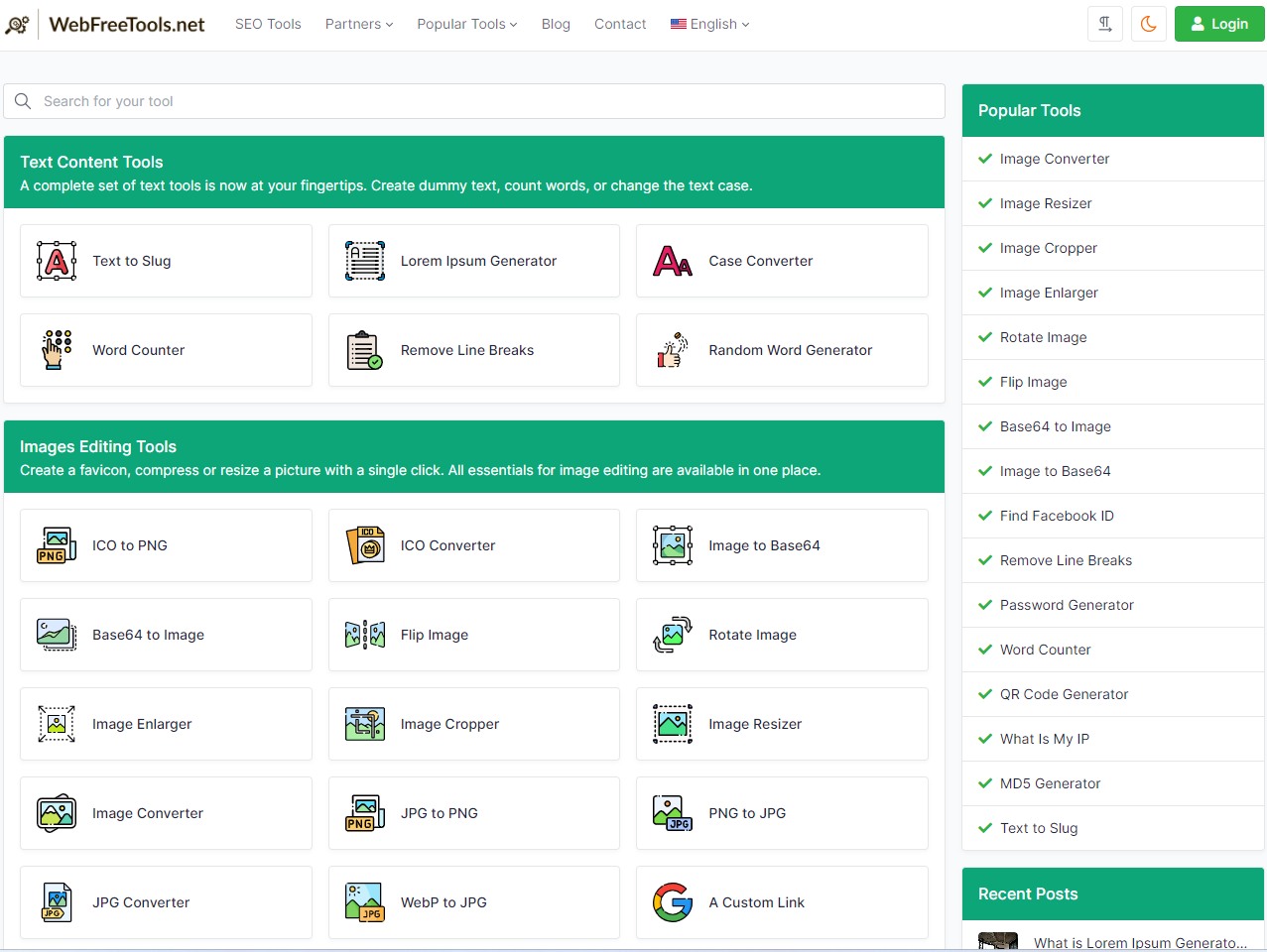Viewport: 1267px width, 952px height.
Task: Open the ICO Converter icon
Action: 364,545
